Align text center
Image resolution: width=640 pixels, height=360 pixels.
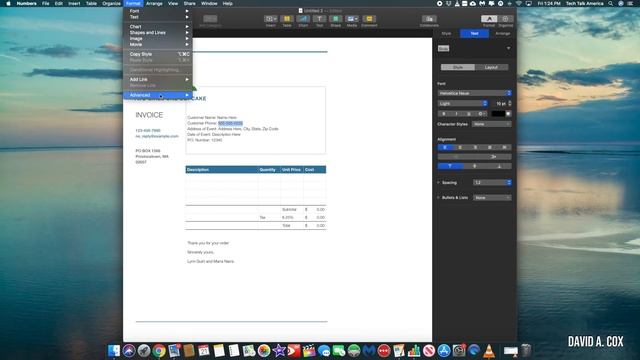click(460, 147)
